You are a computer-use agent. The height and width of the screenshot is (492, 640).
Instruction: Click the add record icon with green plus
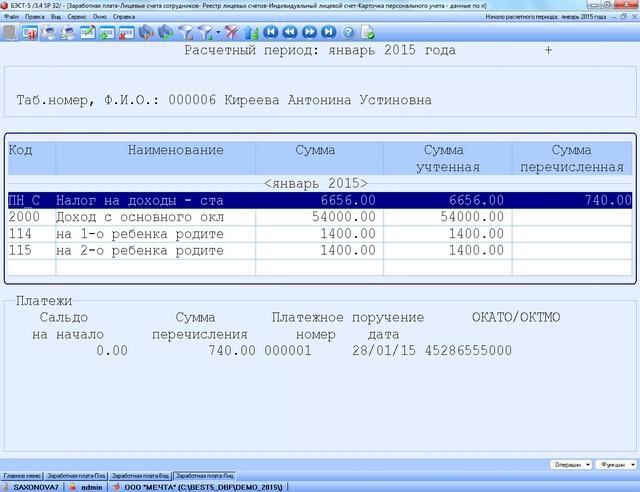[107, 32]
